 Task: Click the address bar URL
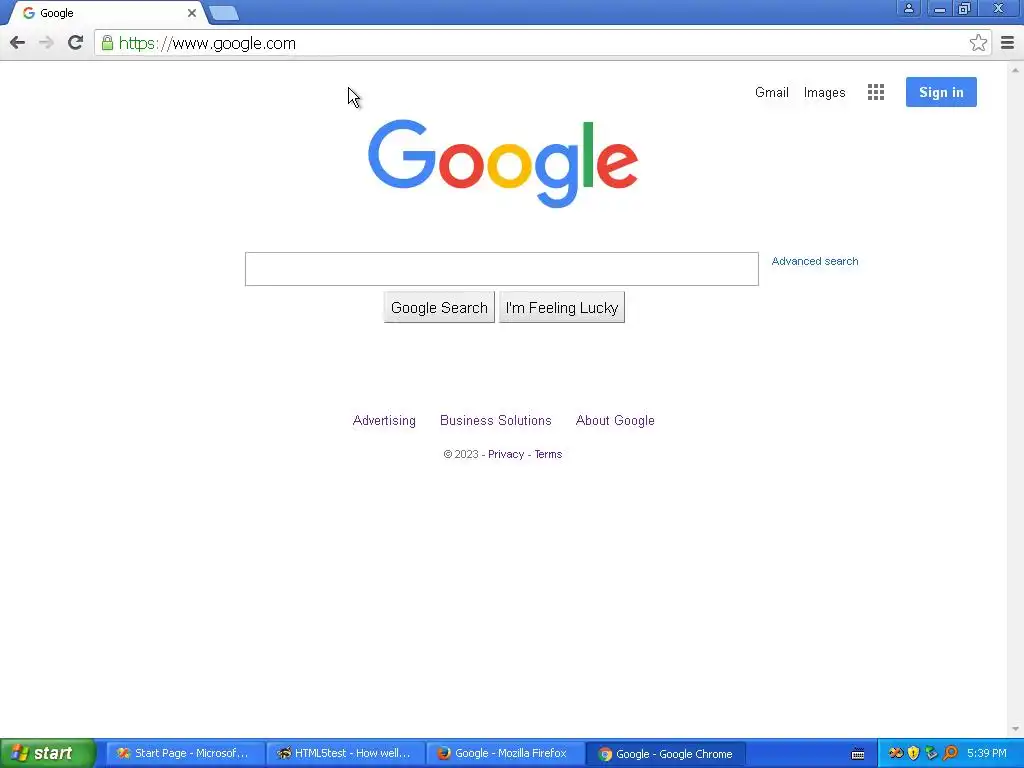(207, 44)
